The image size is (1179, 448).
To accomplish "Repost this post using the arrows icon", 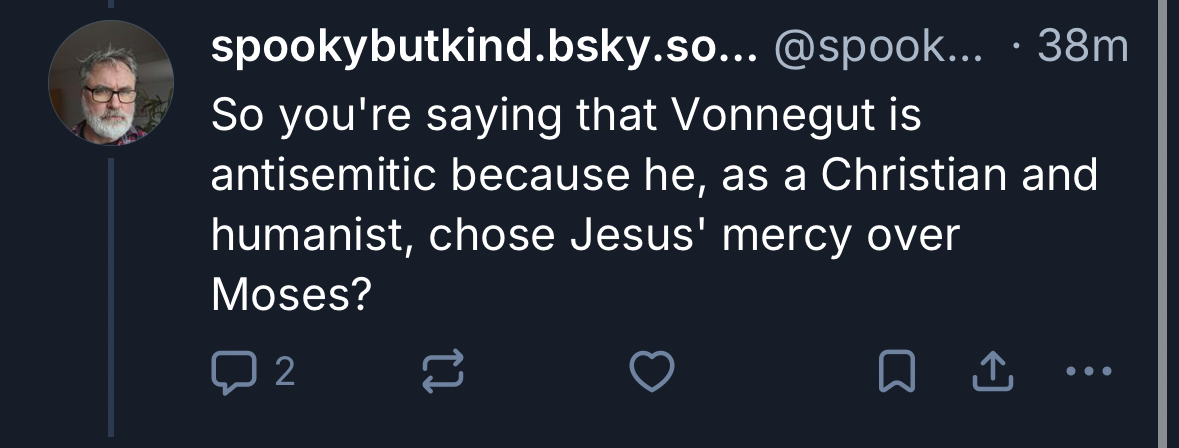I will pos(444,372).
